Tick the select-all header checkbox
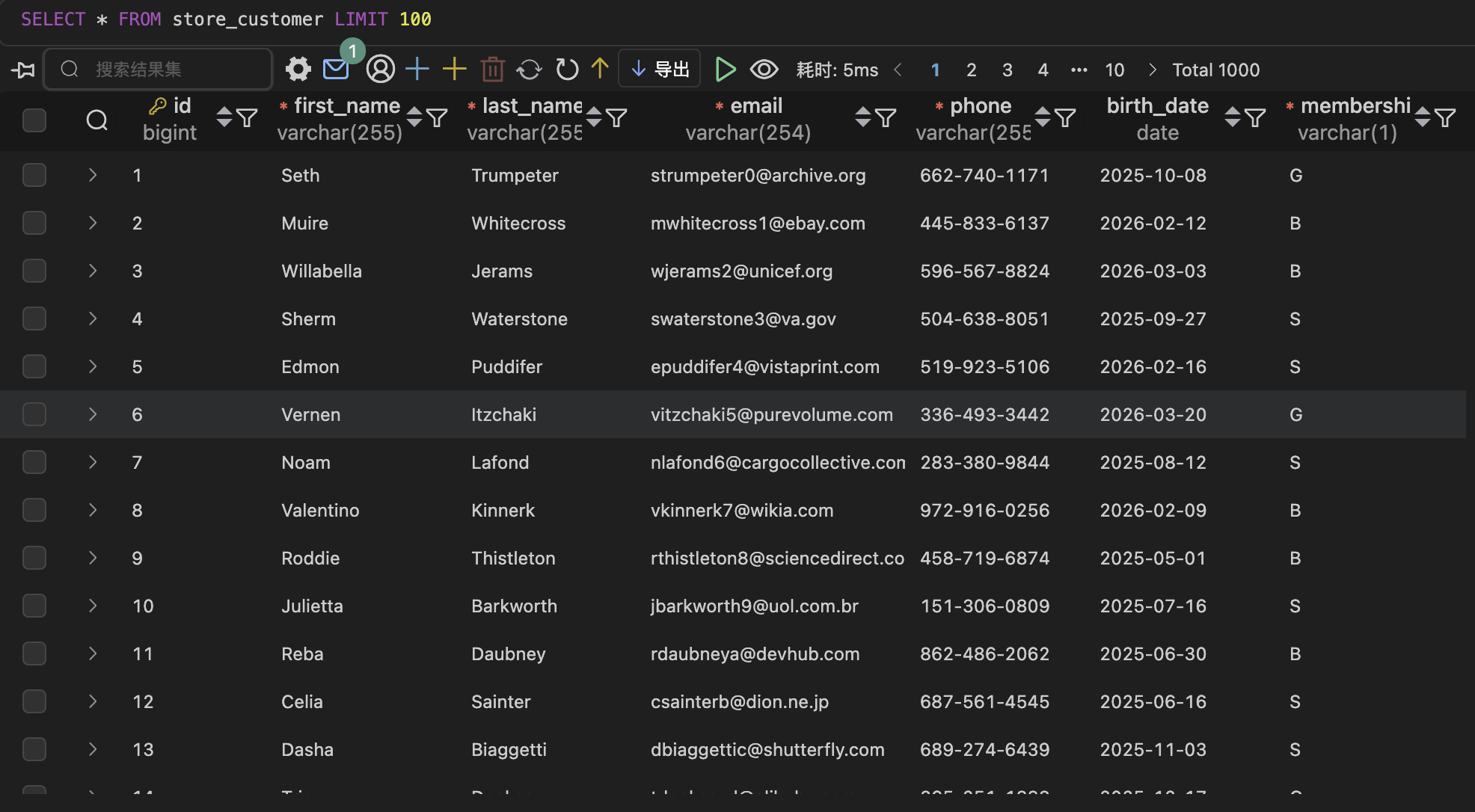1475x812 pixels. tap(34, 120)
